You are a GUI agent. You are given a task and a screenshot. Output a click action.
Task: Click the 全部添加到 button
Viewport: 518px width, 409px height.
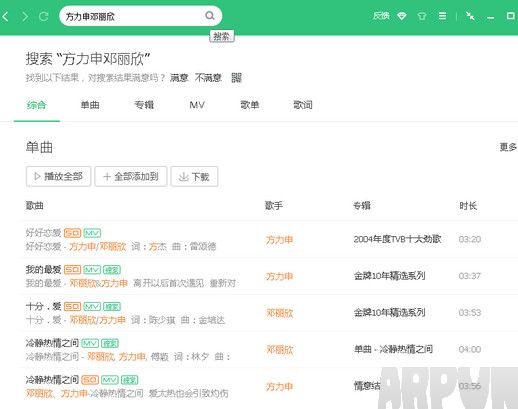click(x=131, y=176)
